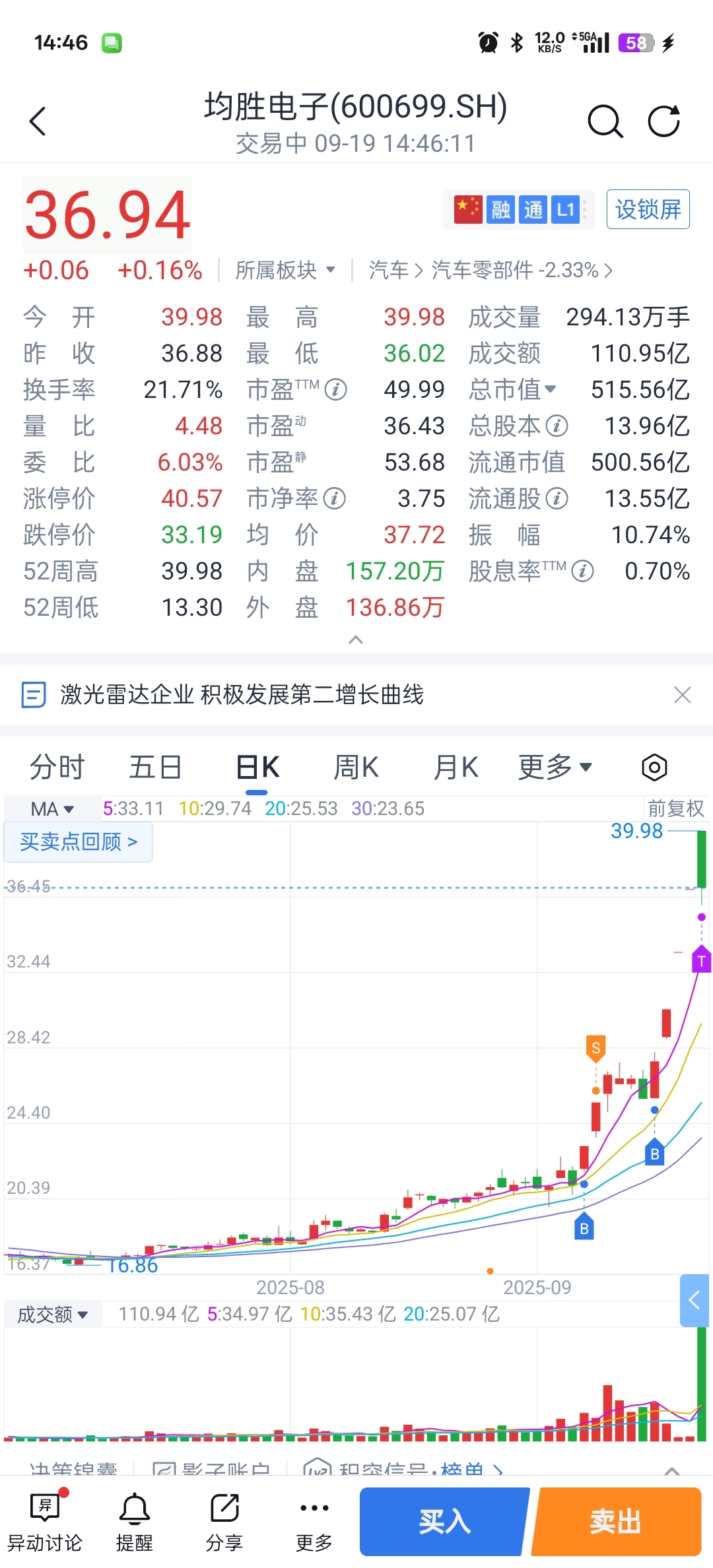
Task: Open the 激光雷达企业 news headline
Action: click(242, 695)
